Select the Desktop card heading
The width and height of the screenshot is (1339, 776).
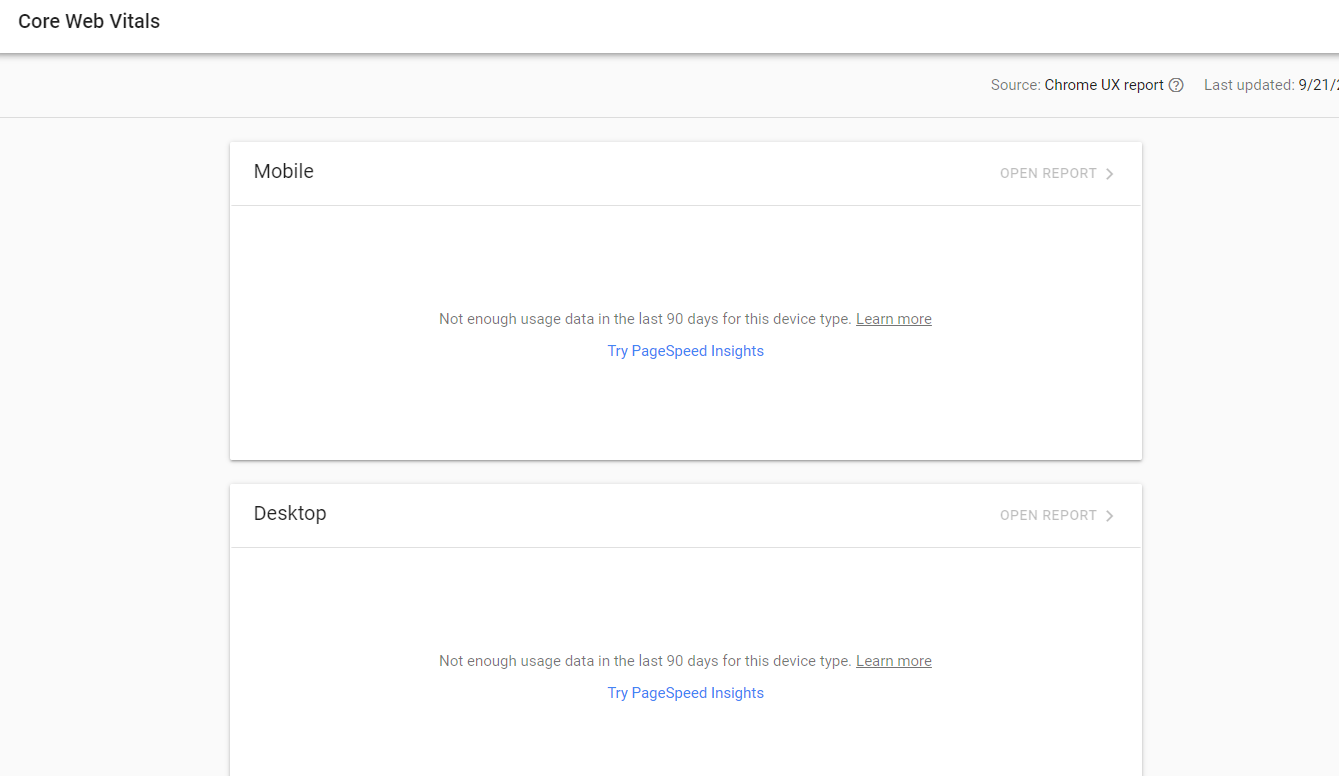click(x=290, y=514)
